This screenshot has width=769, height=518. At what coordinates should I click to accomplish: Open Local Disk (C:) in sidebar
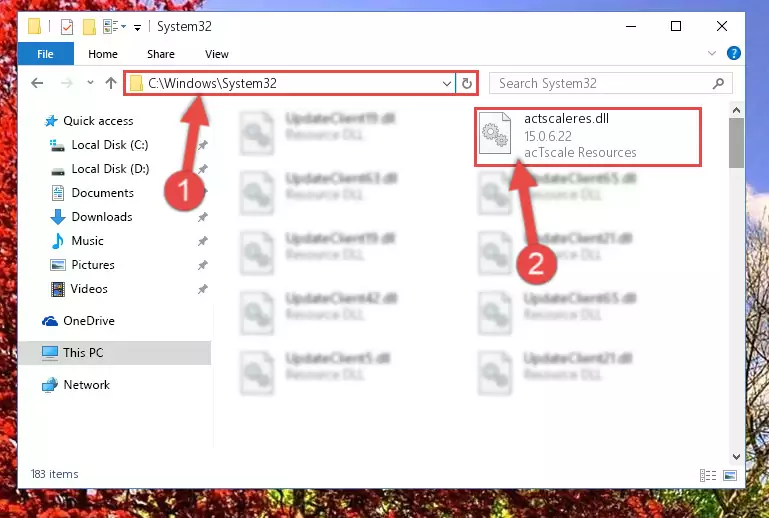[109, 145]
